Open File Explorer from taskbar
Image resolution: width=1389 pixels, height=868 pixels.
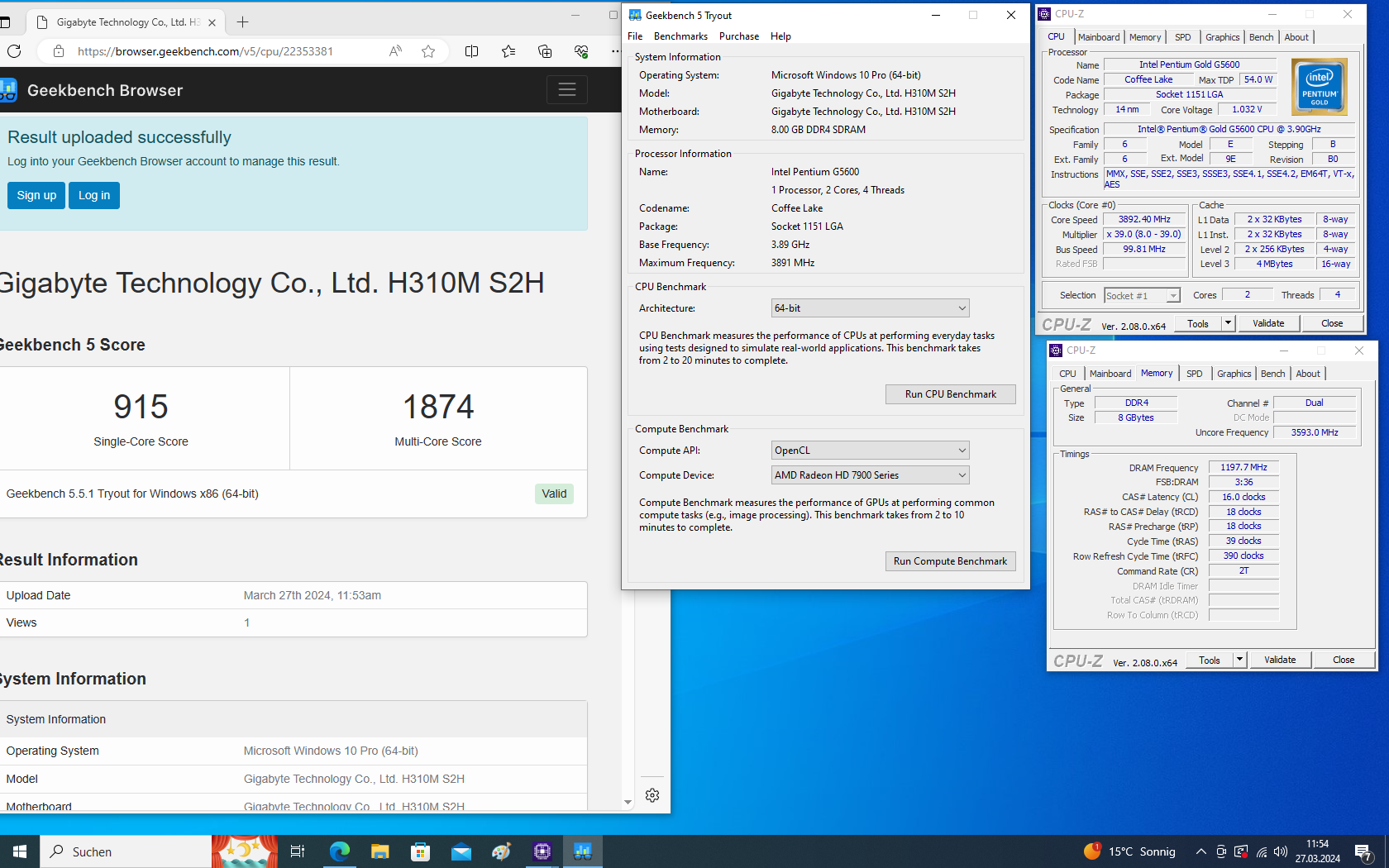(379, 851)
